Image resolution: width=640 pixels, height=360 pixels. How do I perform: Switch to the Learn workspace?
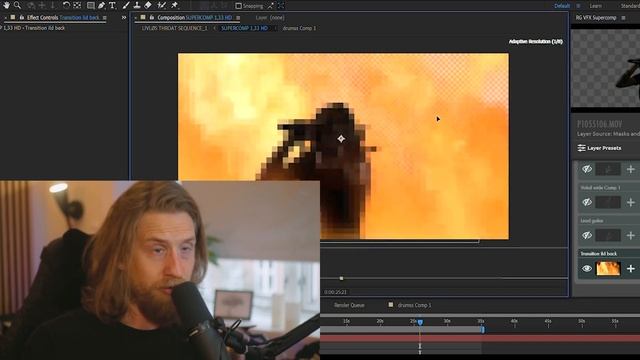click(596, 6)
